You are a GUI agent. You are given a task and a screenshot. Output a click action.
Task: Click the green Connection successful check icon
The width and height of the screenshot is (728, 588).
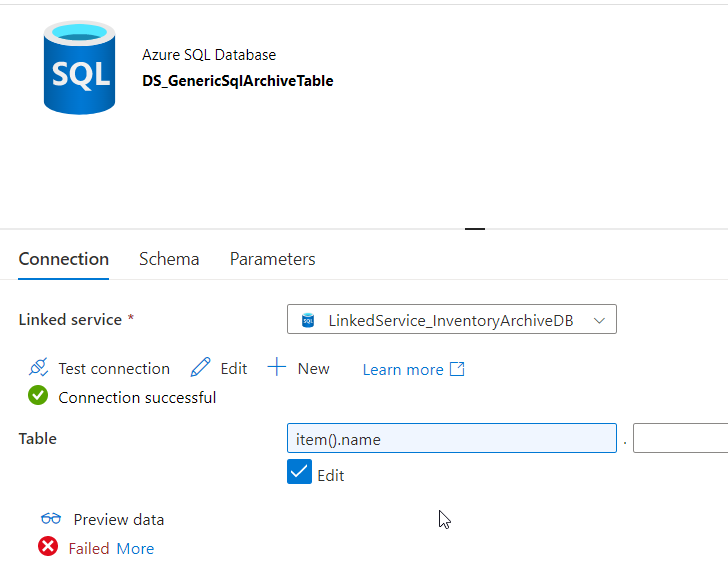coord(38,395)
